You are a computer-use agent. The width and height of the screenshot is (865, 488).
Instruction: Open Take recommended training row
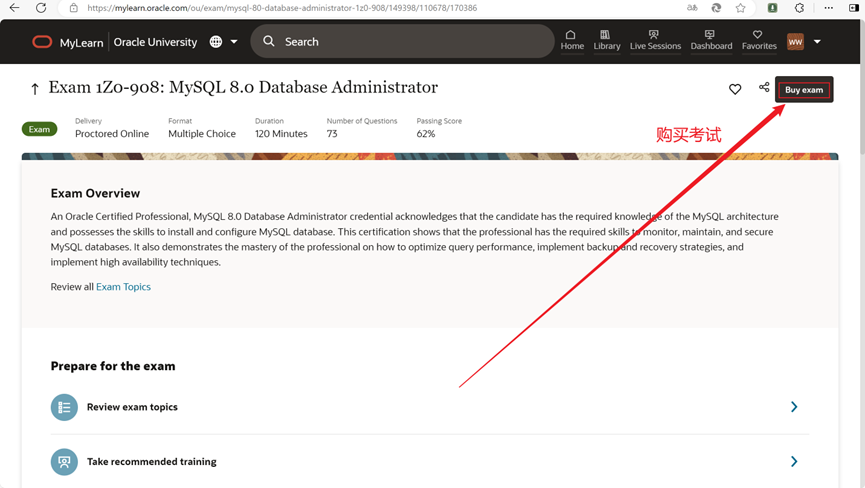pos(430,462)
